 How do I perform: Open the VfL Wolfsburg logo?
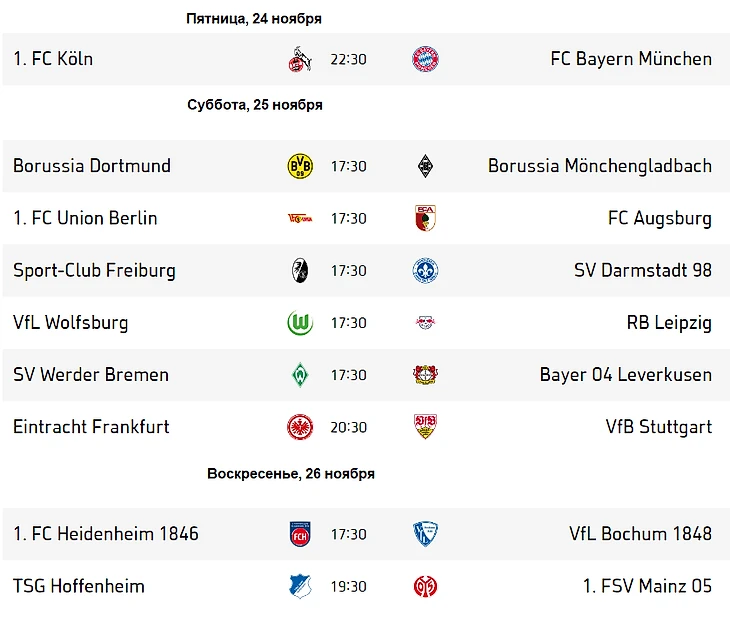[300, 323]
